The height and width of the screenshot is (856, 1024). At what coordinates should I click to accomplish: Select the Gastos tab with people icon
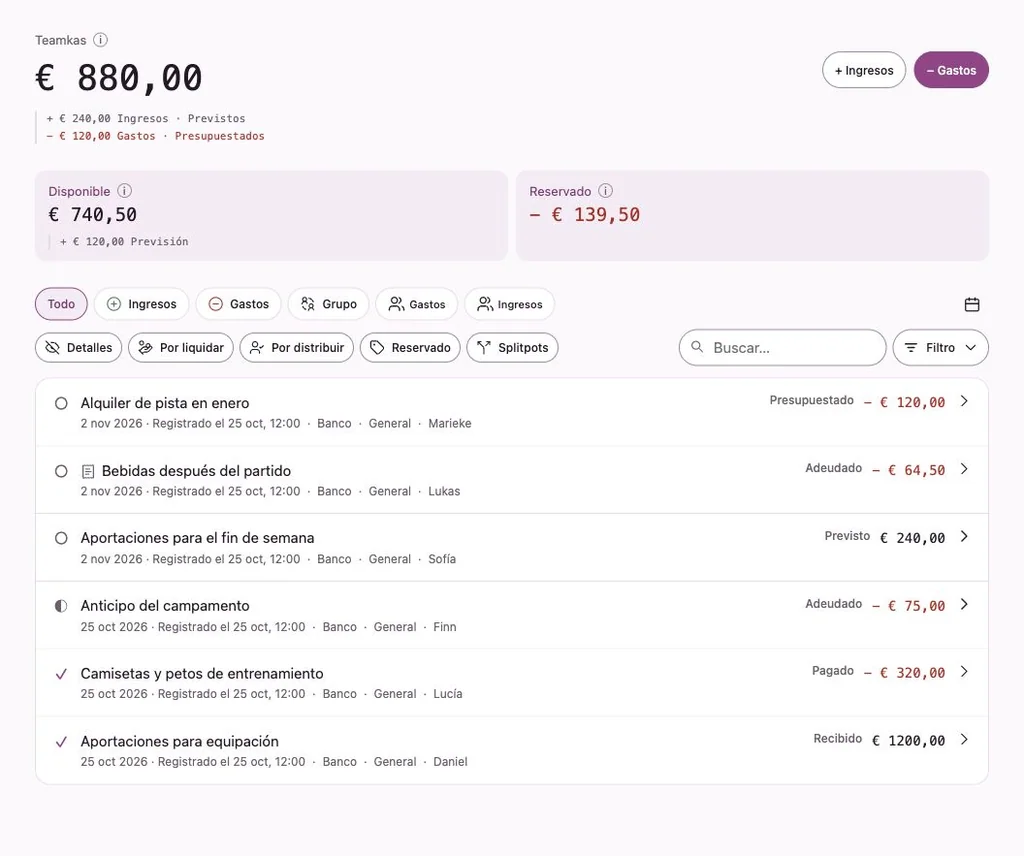417,304
